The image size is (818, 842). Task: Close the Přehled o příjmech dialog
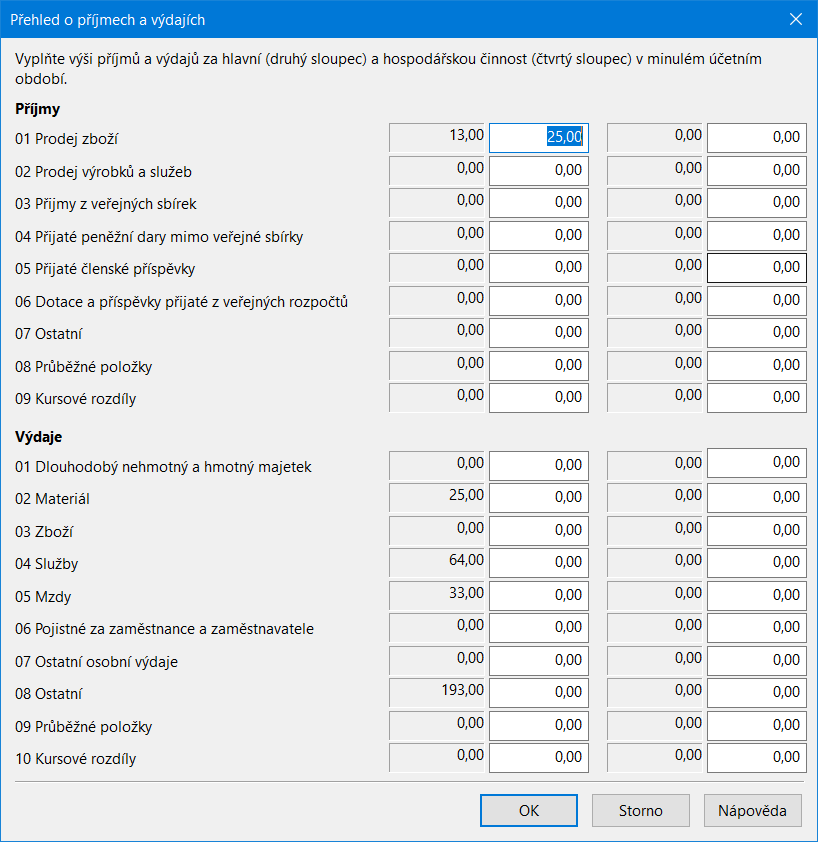(795, 19)
